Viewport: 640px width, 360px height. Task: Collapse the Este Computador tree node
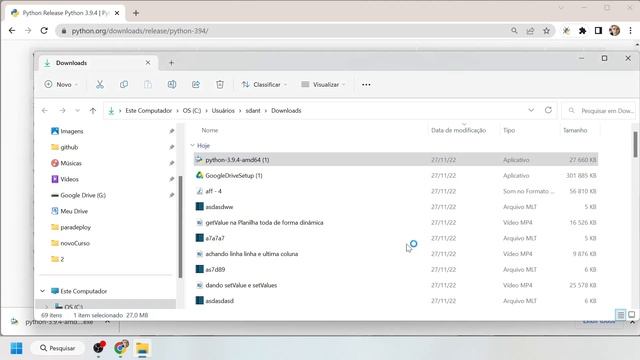(43, 291)
